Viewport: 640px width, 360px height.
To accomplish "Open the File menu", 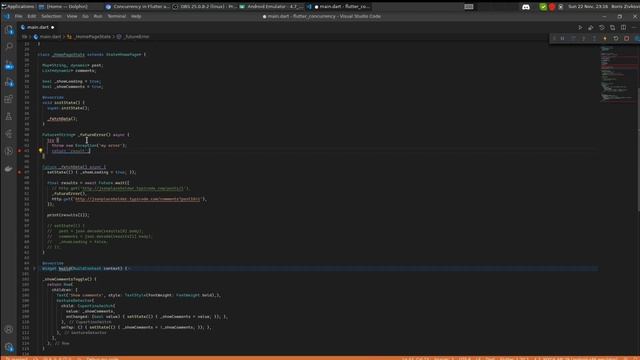I will click(18, 16).
